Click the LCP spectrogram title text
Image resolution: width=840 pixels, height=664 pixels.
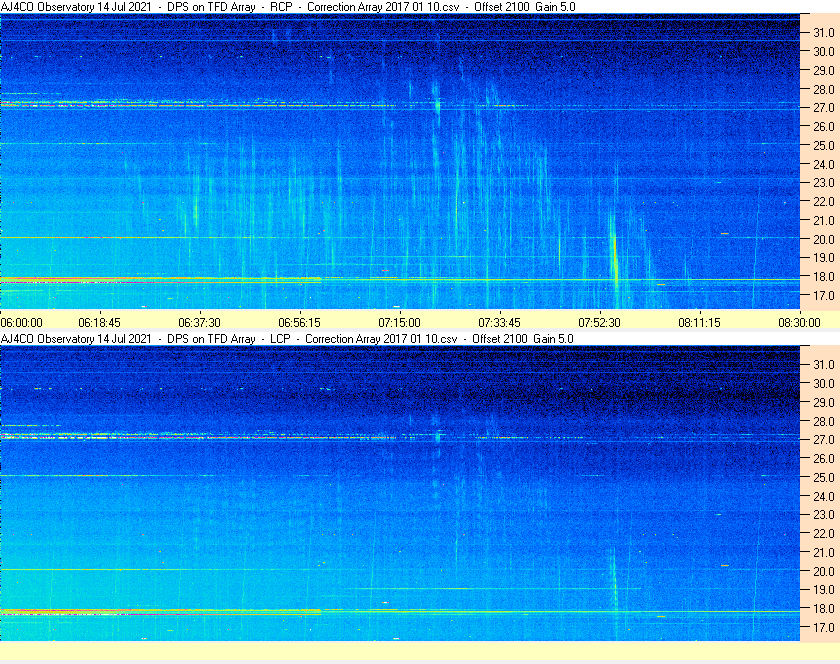pos(287,339)
